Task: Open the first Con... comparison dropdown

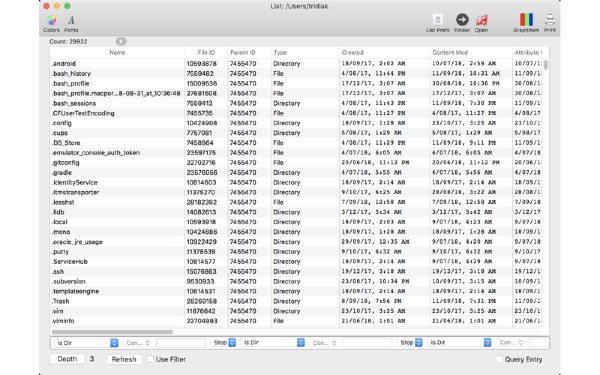Action: (137, 343)
